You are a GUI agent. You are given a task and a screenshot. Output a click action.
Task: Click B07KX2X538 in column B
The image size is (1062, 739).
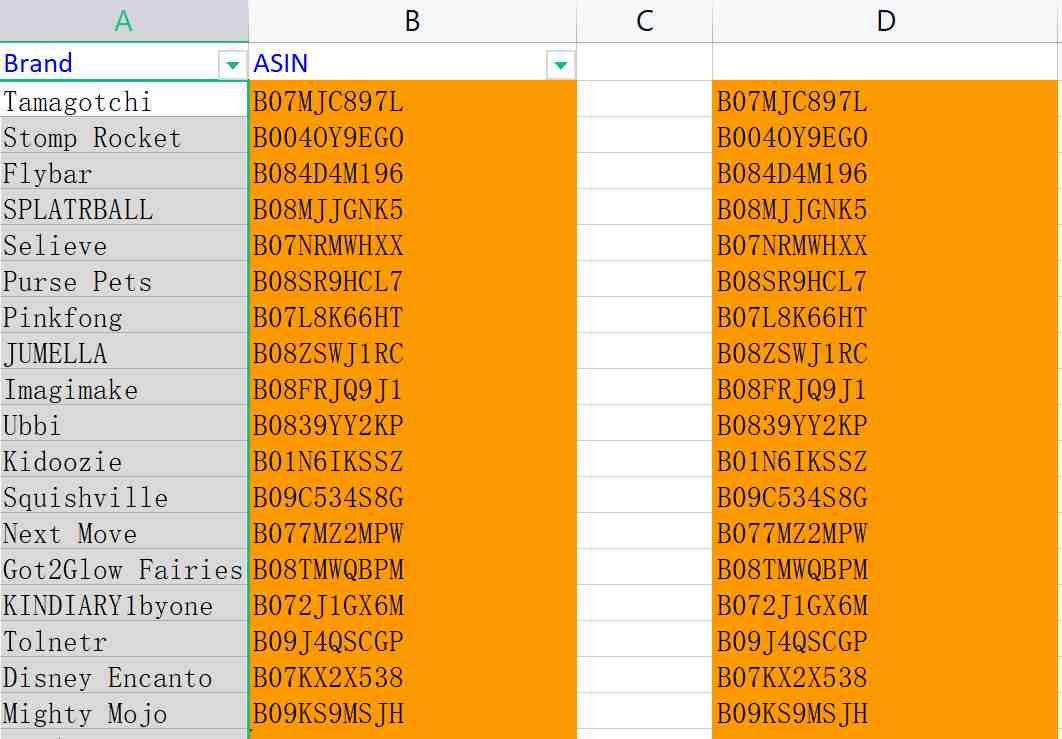pos(412,677)
